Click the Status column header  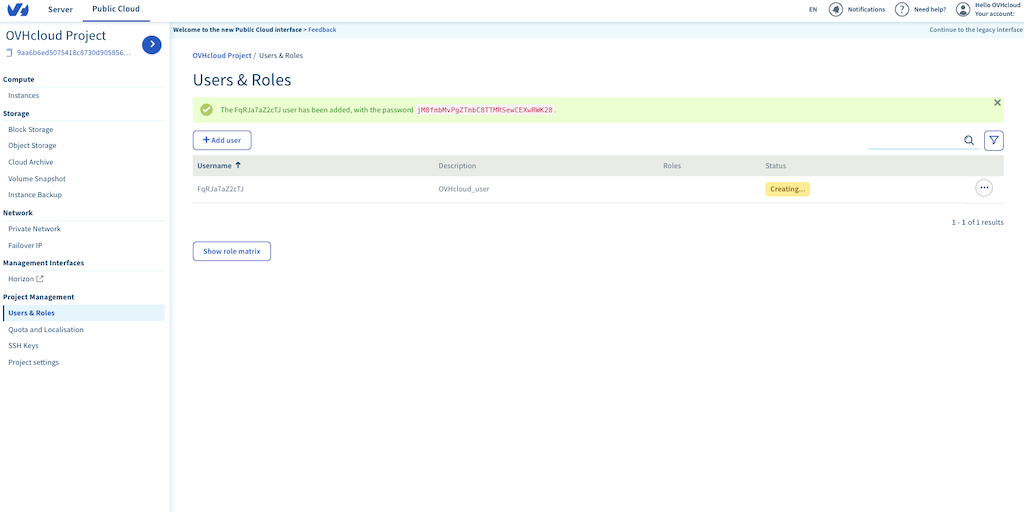tap(776, 166)
